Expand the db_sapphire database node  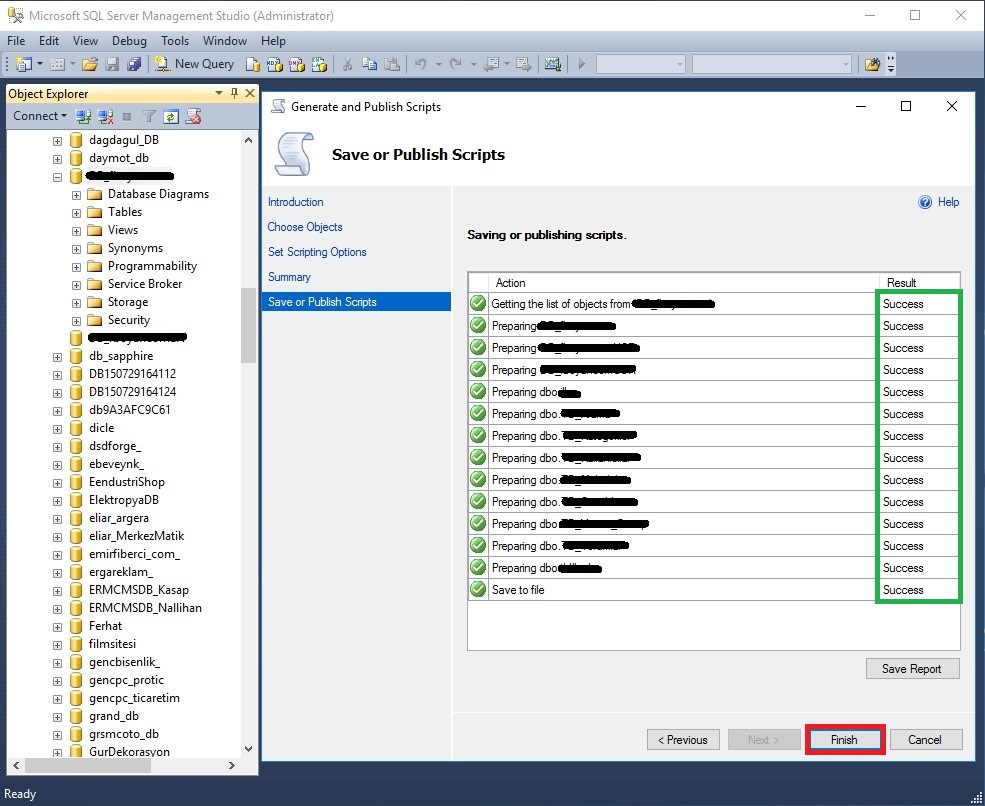point(57,357)
